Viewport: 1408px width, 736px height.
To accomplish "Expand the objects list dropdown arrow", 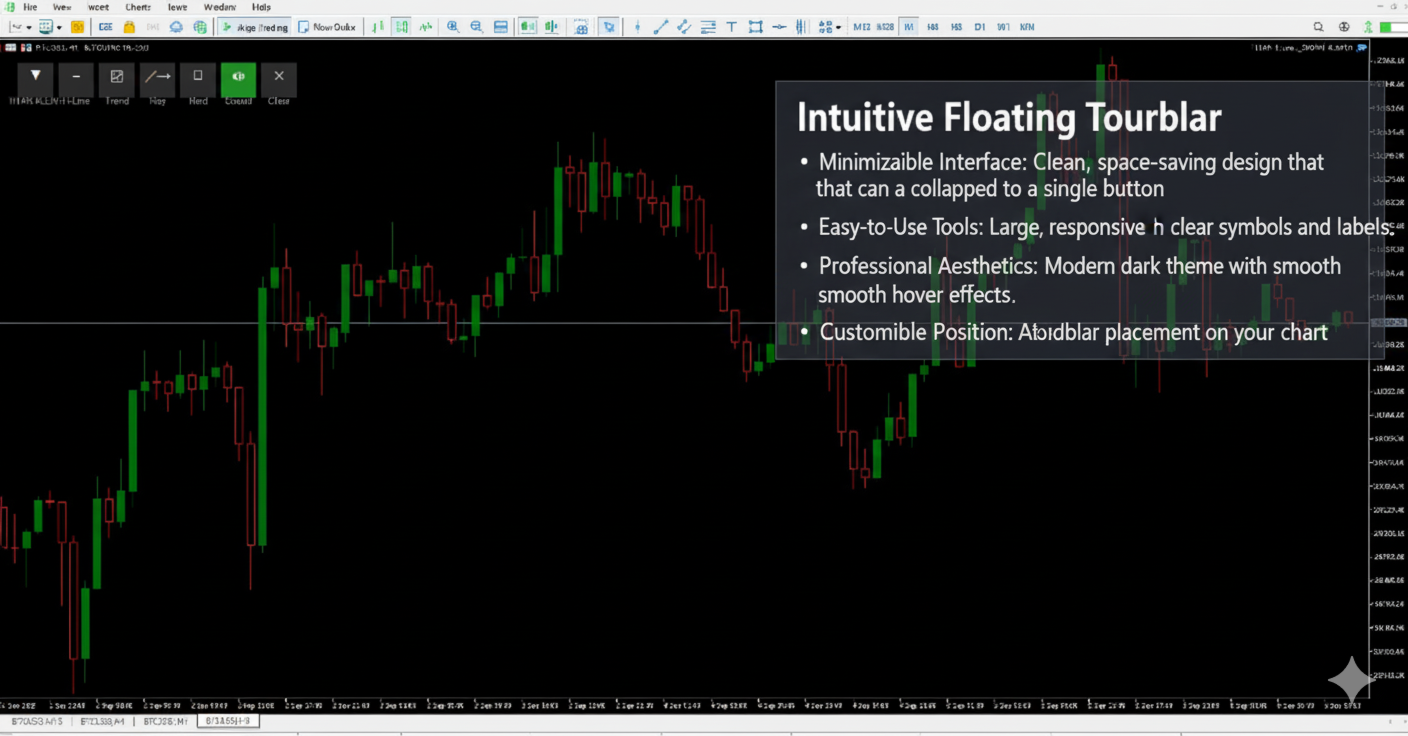I will (x=838, y=27).
